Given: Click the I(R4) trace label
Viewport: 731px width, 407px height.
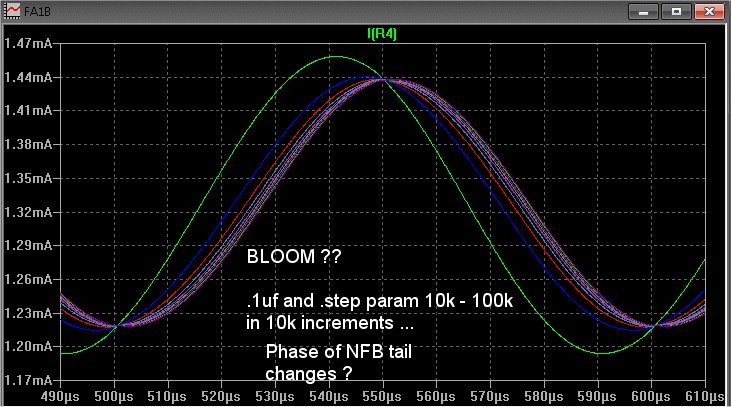Looking at the screenshot, I should coord(382,34).
